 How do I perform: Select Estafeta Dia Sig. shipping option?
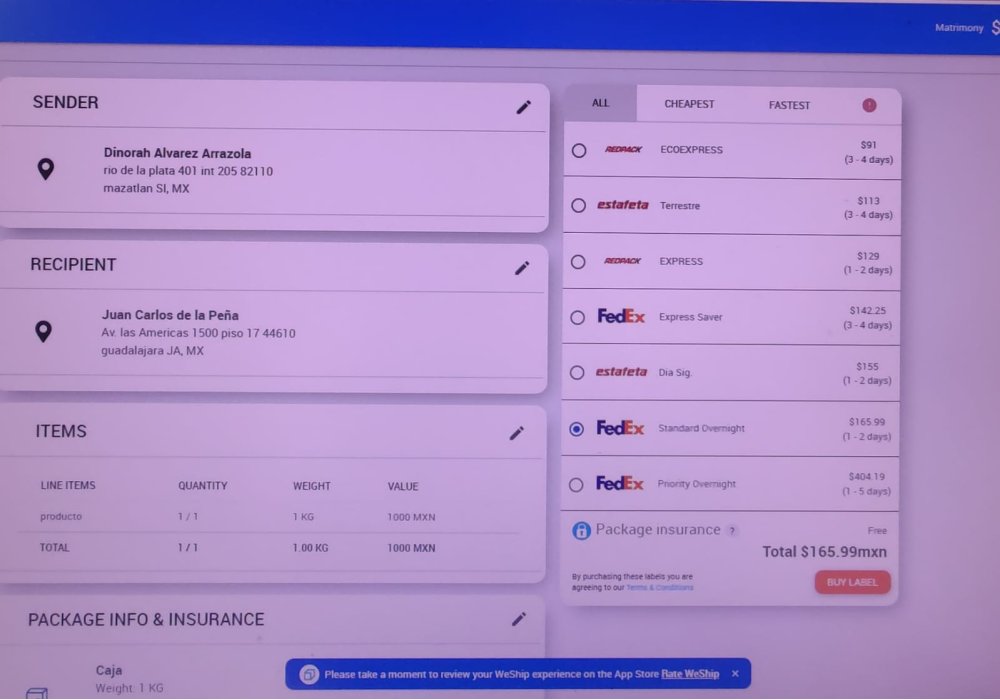point(577,373)
